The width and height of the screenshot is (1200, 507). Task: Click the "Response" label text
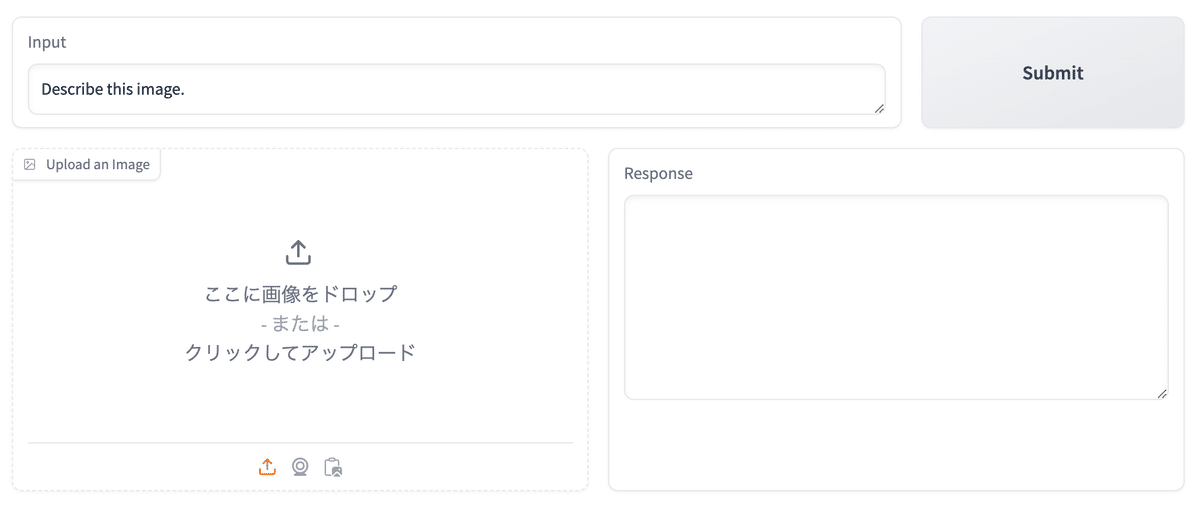click(x=658, y=173)
